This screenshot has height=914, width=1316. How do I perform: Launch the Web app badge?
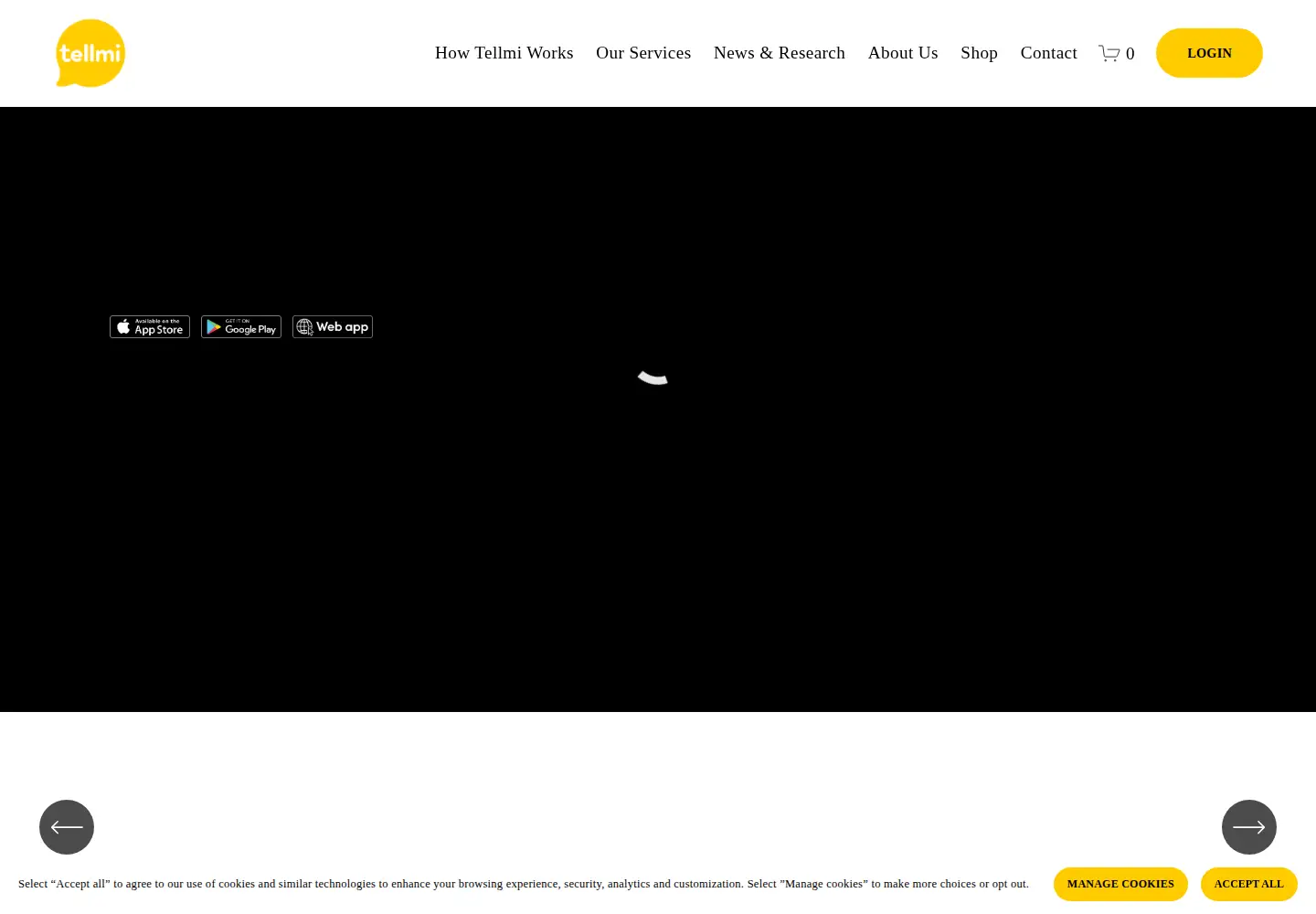(333, 327)
